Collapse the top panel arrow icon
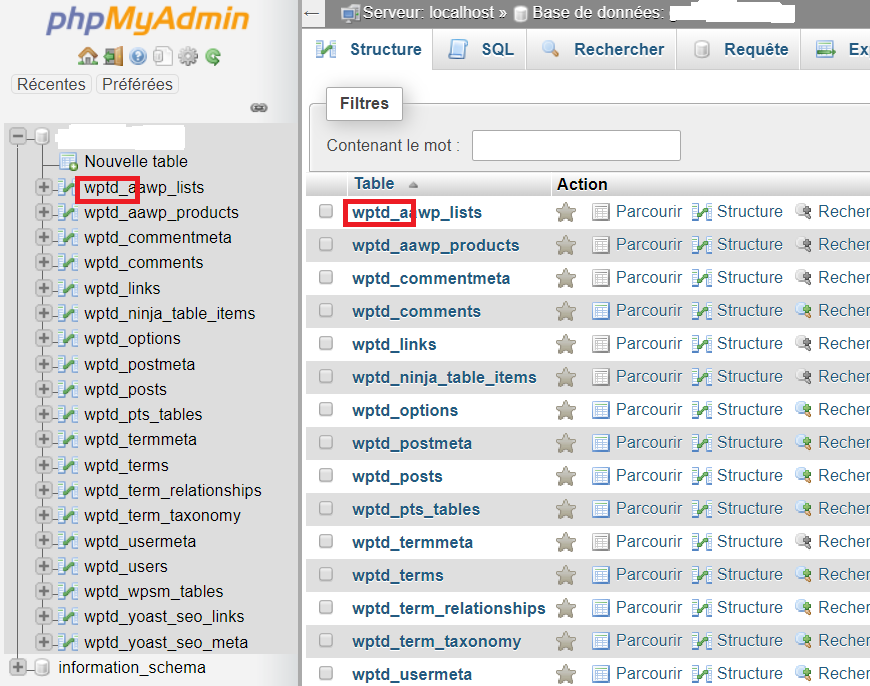Screen dimensions: 870x686 click(312, 13)
